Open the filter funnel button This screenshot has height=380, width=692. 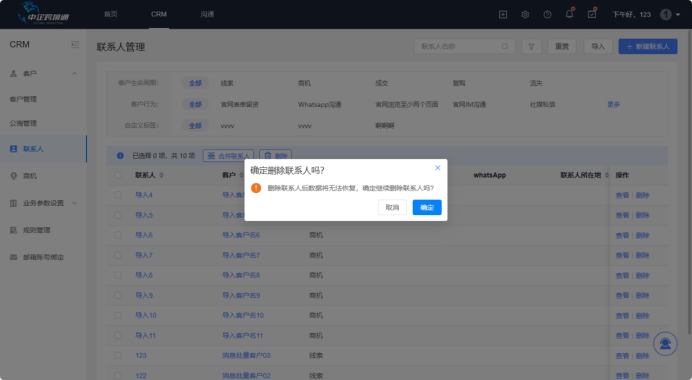[x=531, y=46]
